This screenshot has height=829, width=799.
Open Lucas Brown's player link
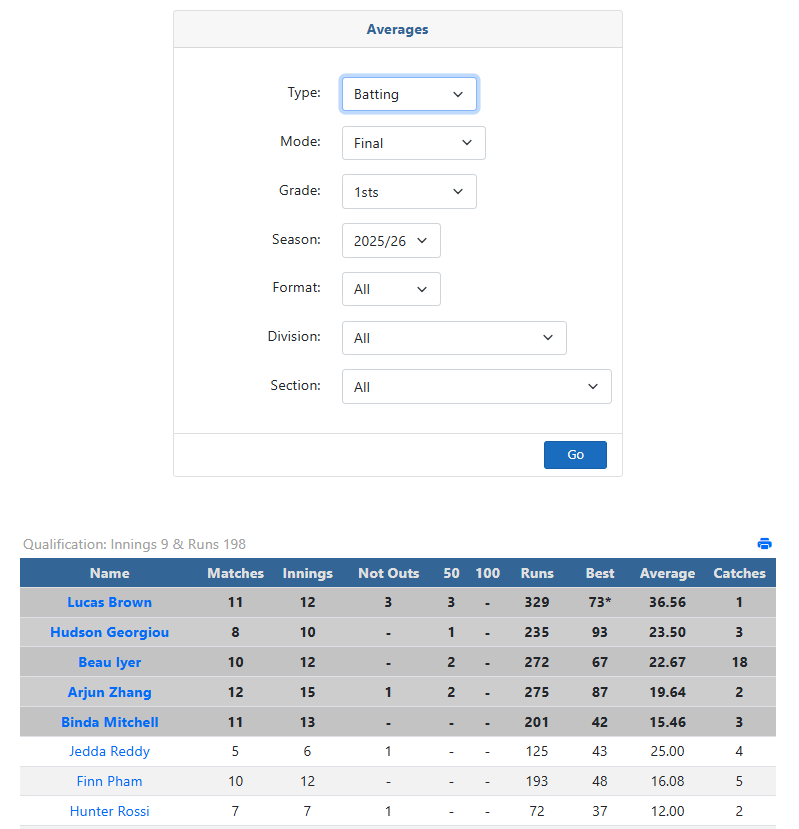109,602
